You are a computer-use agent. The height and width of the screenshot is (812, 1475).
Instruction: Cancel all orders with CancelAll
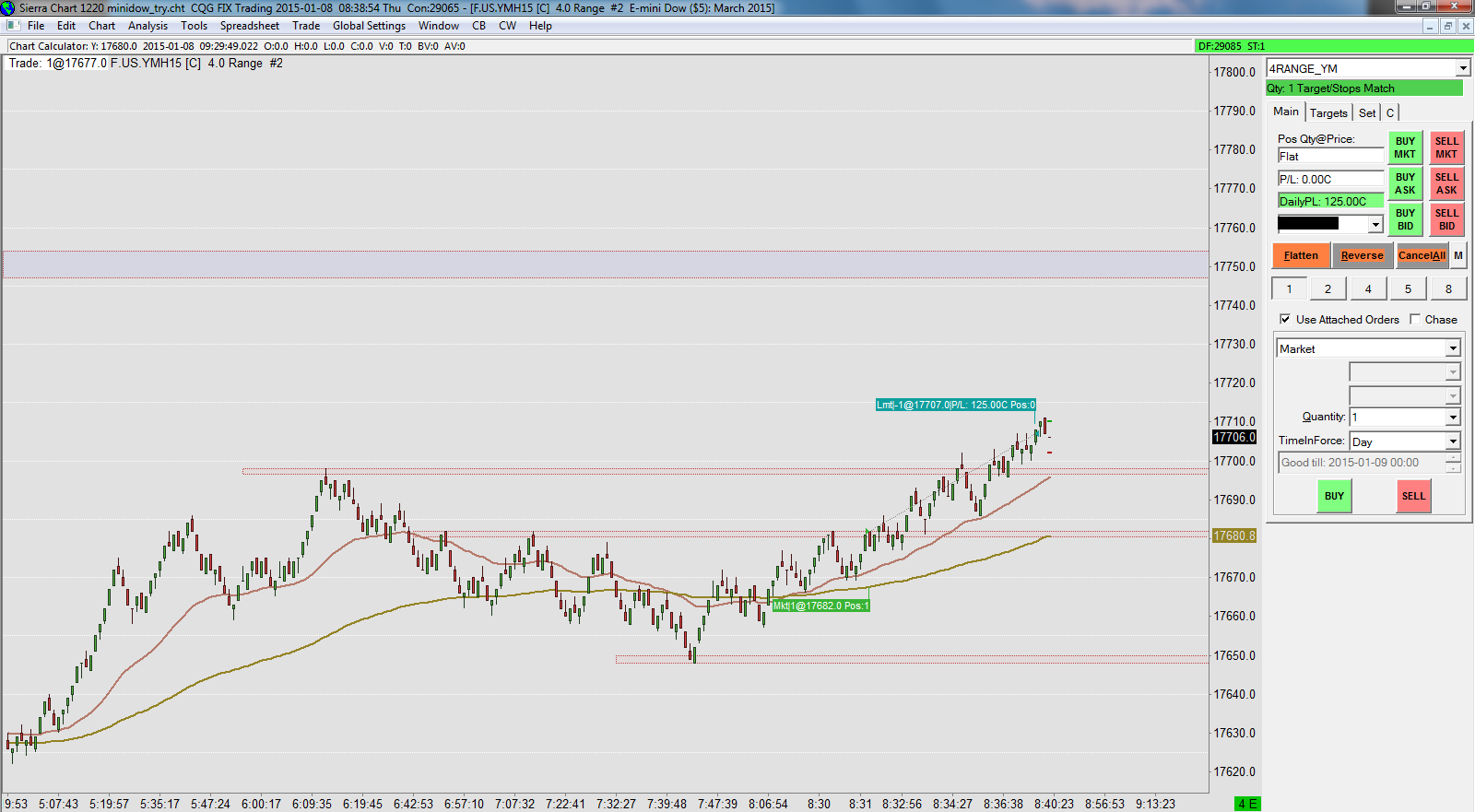tap(1422, 255)
